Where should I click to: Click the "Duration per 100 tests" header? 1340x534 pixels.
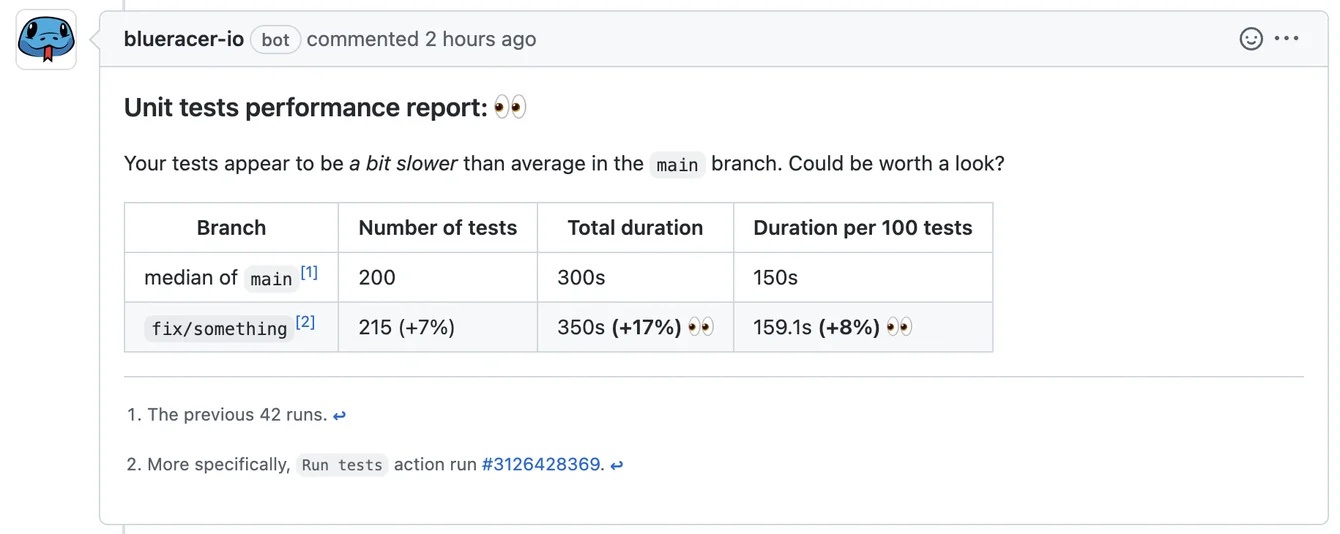tap(862, 228)
